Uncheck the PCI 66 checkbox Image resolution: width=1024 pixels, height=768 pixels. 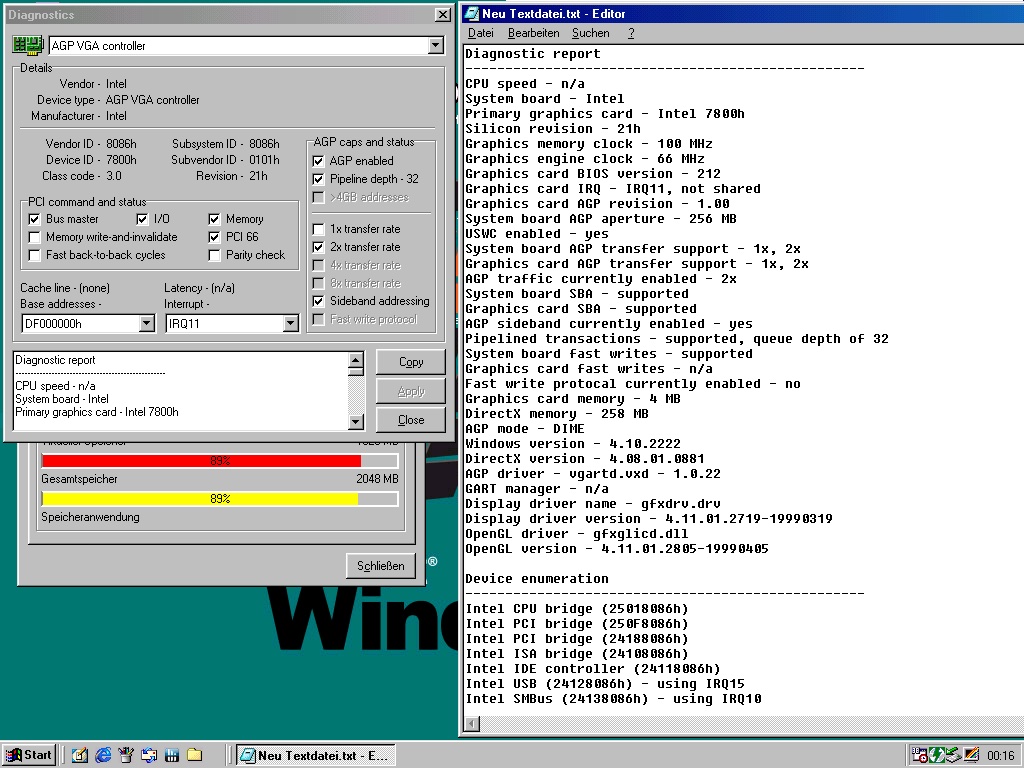[214, 237]
